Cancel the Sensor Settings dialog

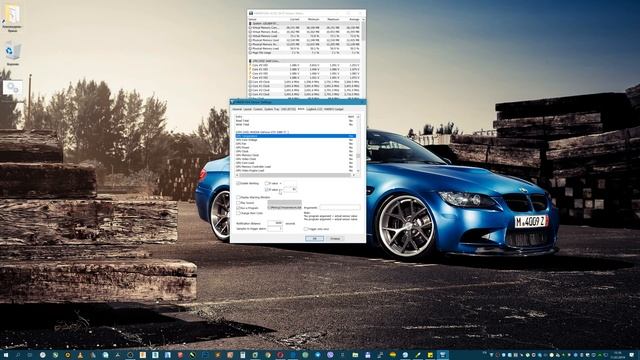(x=335, y=238)
